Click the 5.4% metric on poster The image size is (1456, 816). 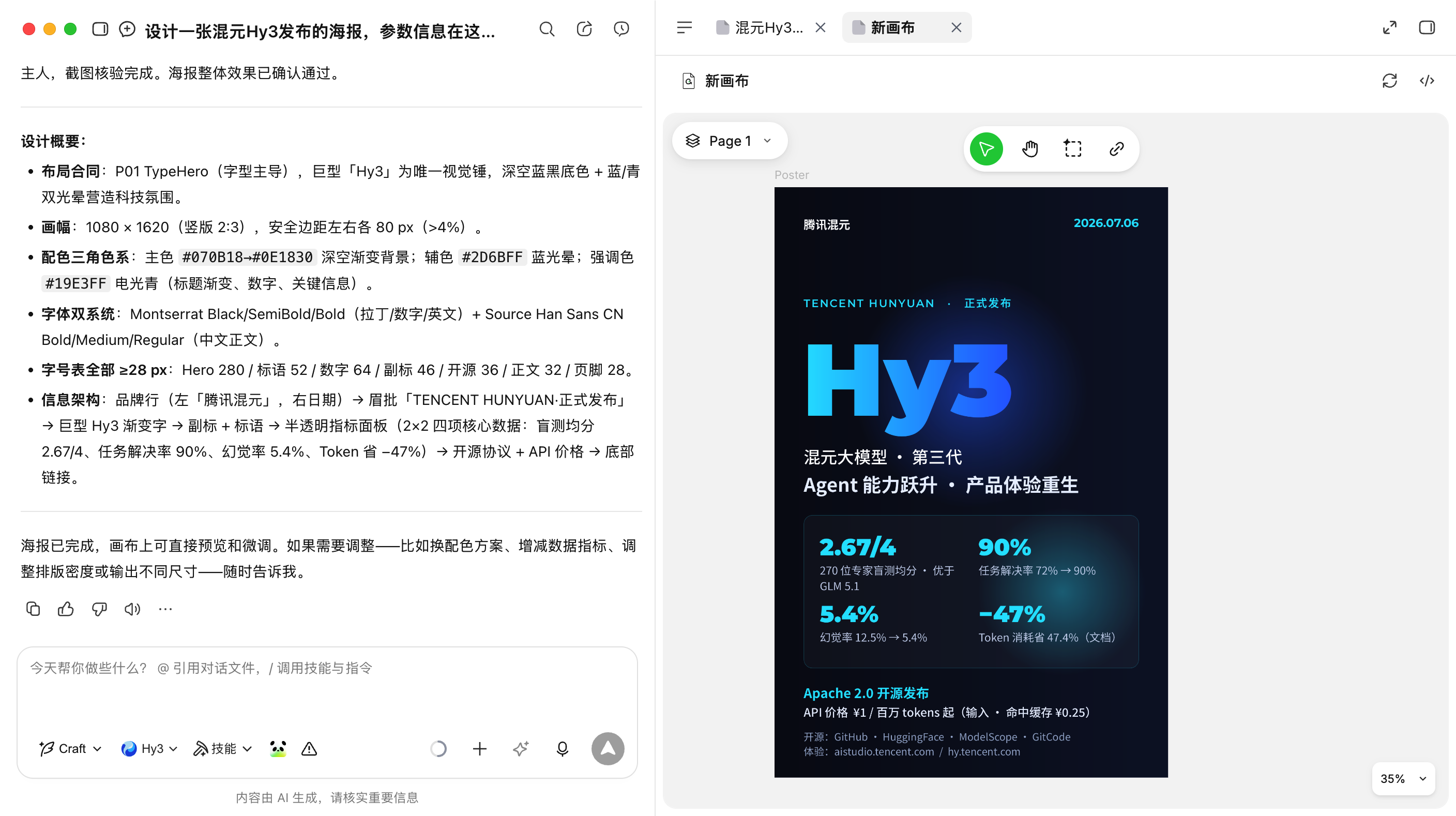click(x=849, y=614)
